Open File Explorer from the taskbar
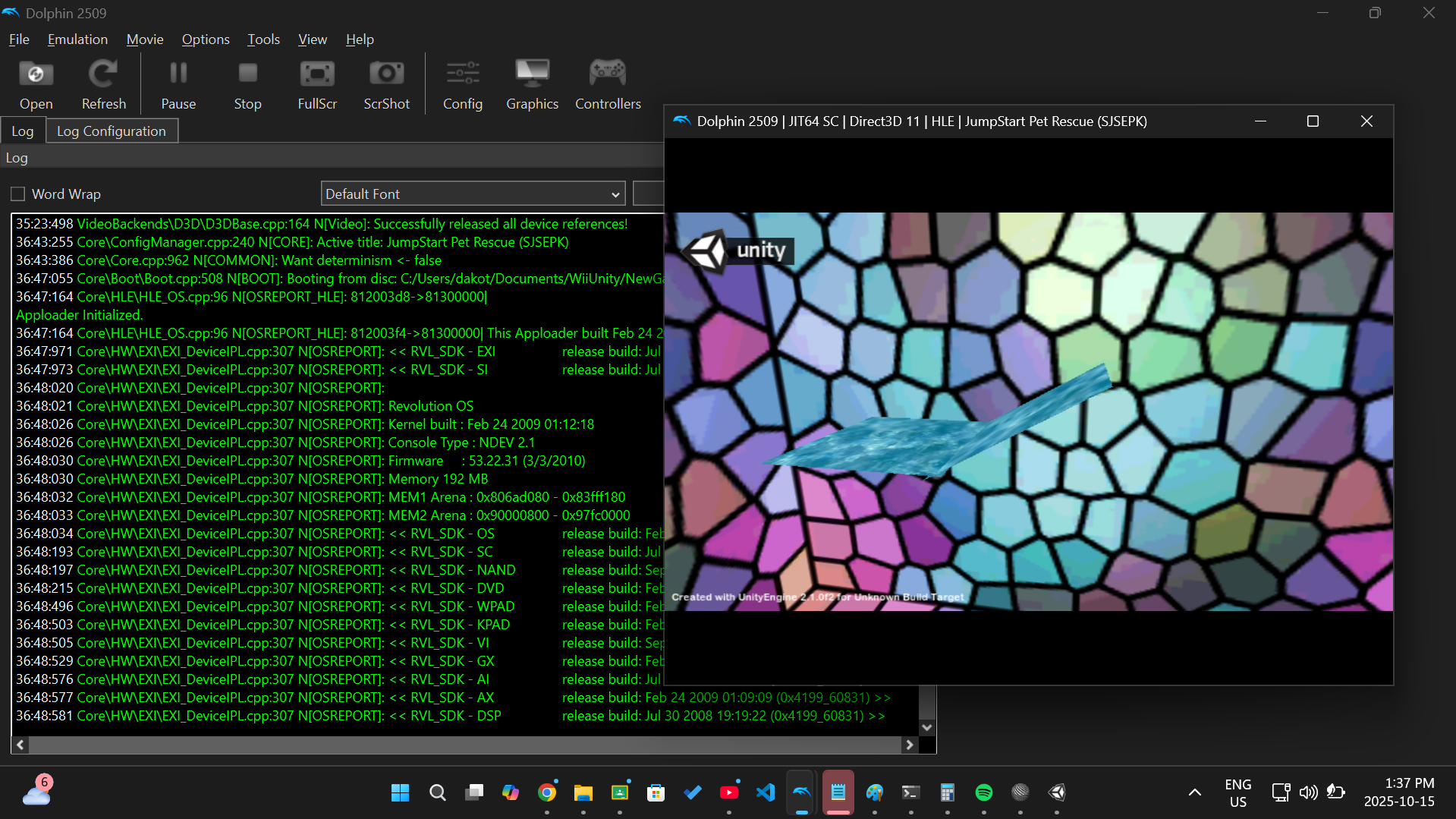 point(583,792)
